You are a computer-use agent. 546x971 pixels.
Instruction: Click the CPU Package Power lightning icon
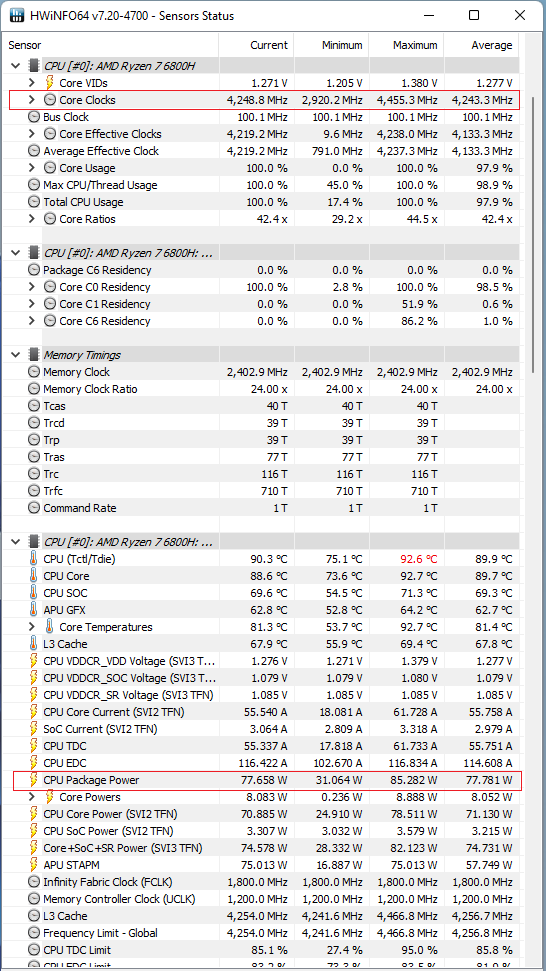(34, 780)
